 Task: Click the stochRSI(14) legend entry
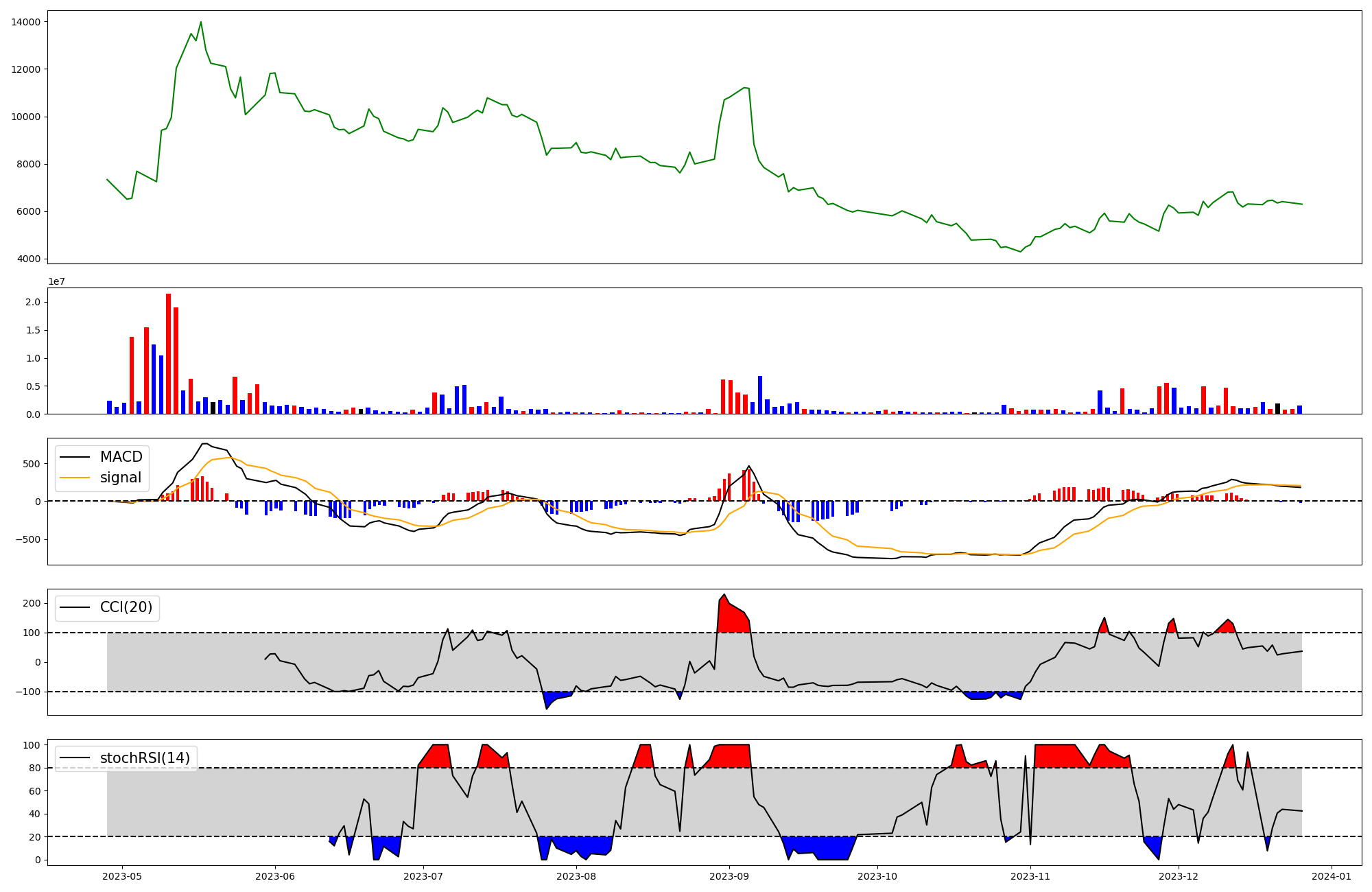145,758
